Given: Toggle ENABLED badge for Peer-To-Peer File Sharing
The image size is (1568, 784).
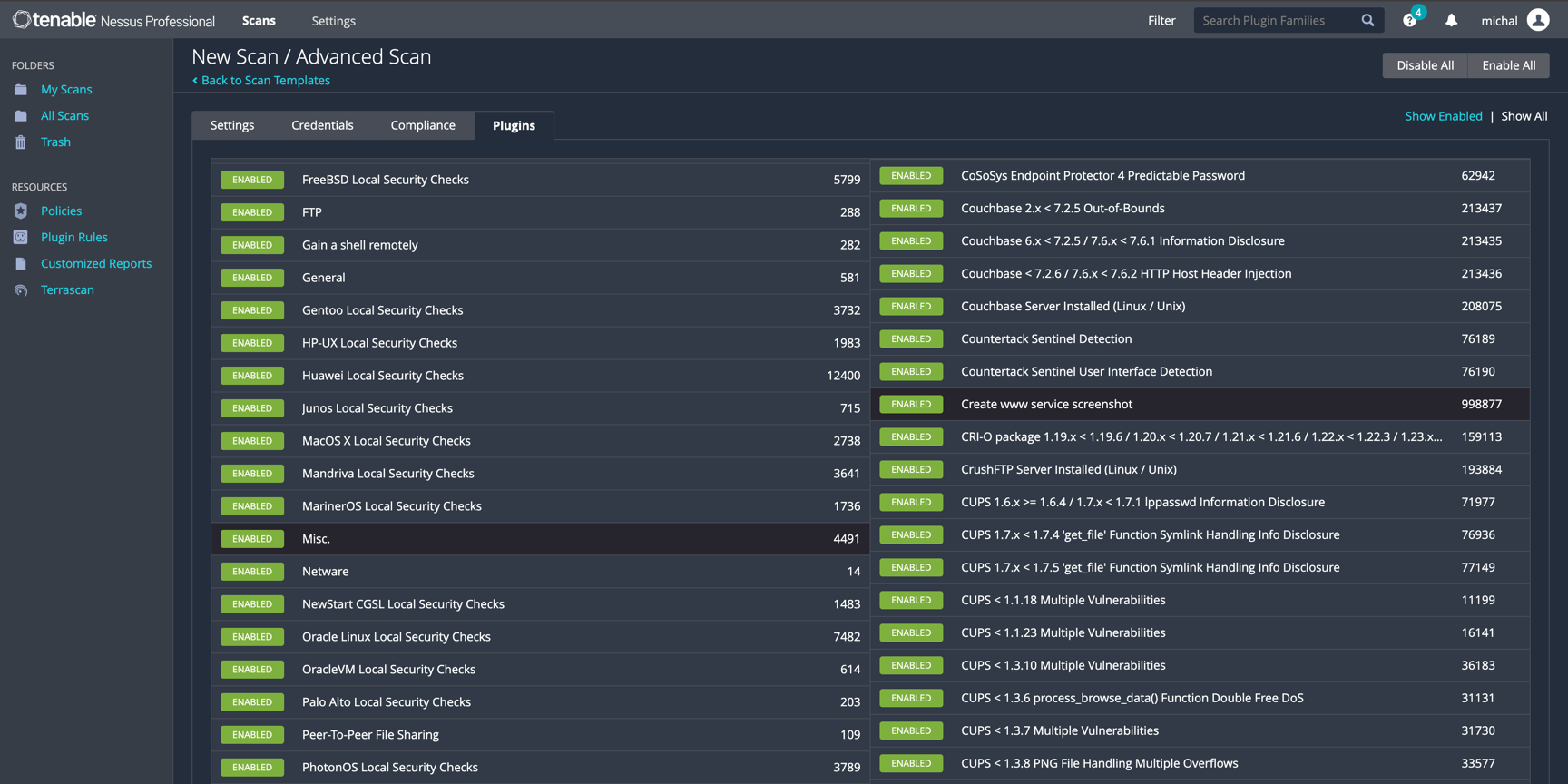Looking at the screenshot, I should point(252,735).
